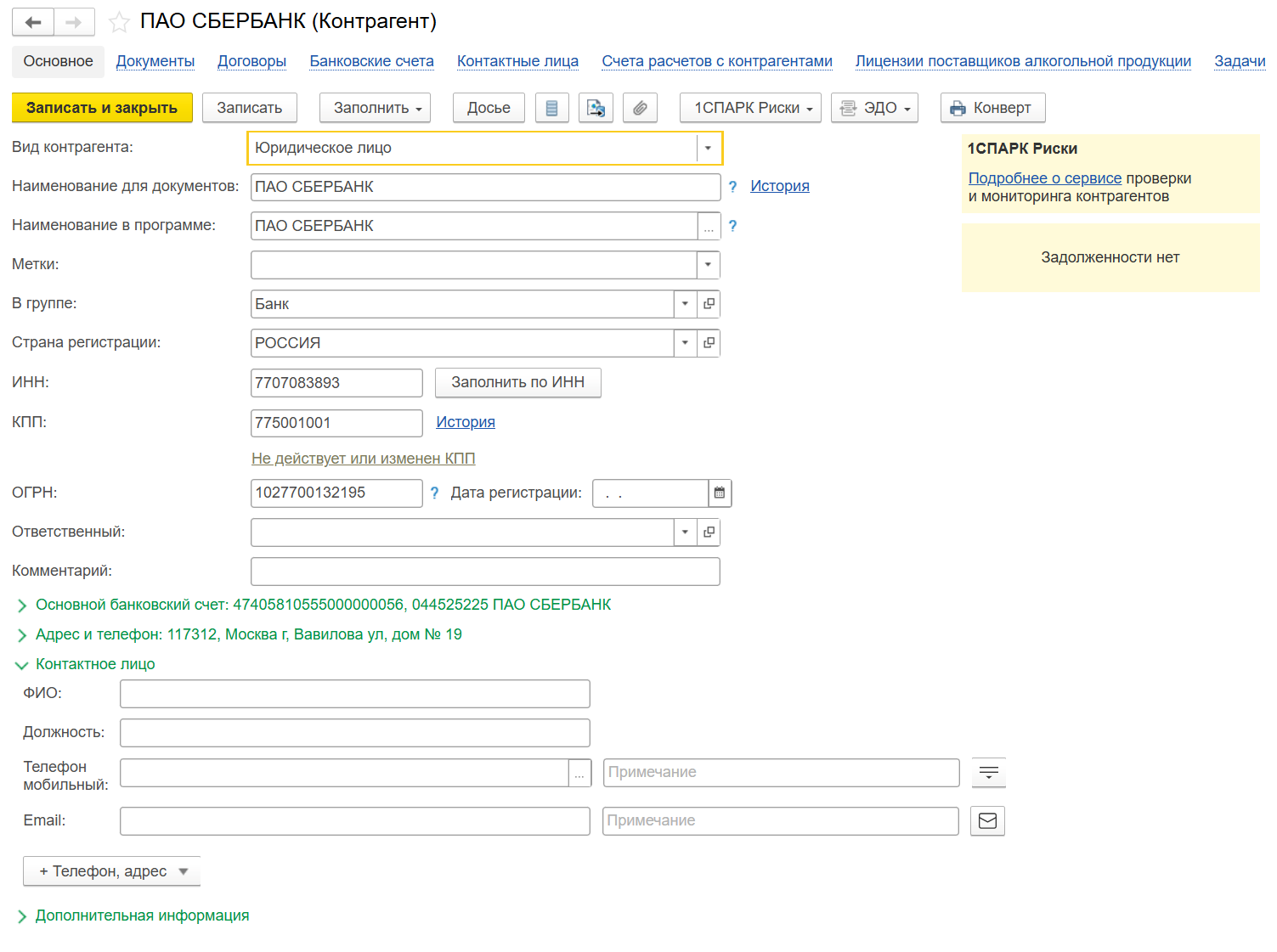Open История link next to КПП
Image resolution: width=1277 pixels, height=952 pixels.
(465, 423)
